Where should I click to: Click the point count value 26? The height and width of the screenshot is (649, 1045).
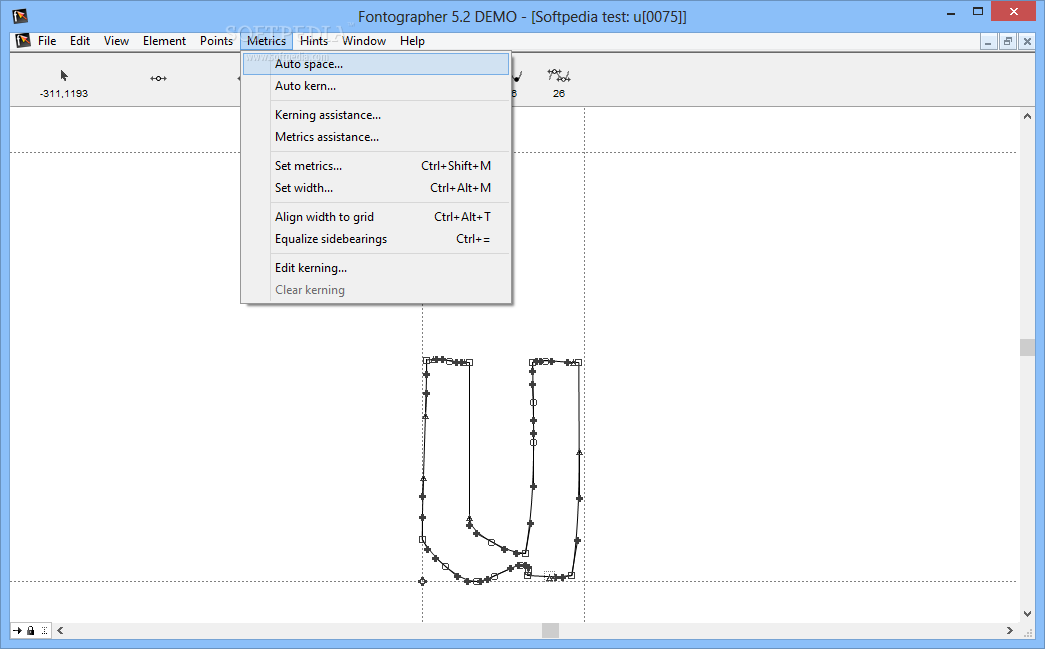coord(558,93)
